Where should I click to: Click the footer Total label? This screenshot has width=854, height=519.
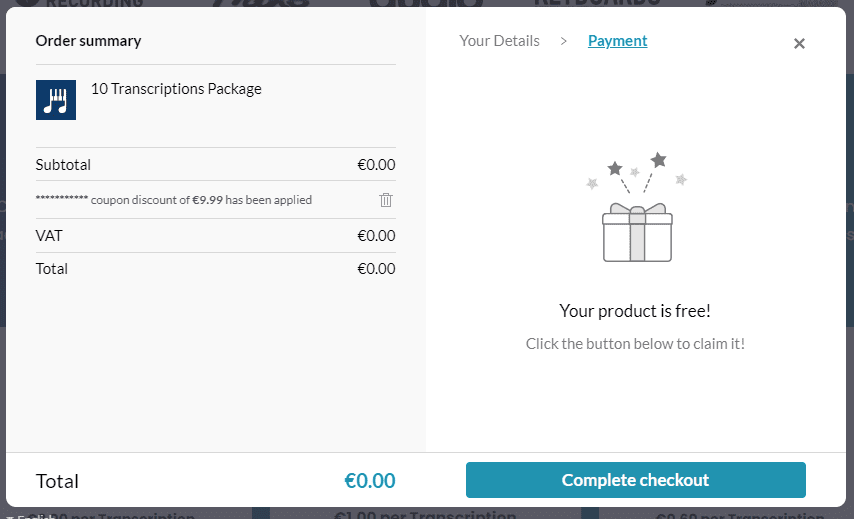click(x=57, y=481)
